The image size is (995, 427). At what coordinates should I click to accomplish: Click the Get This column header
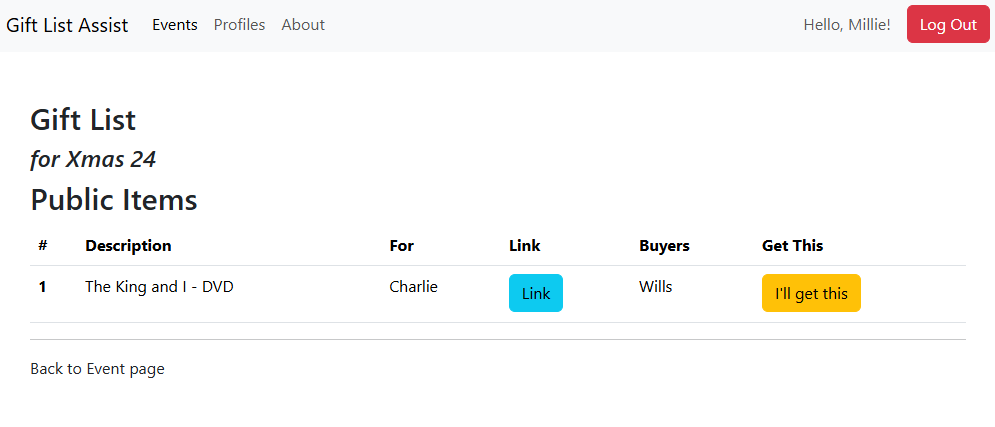pyautogui.click(x=792, y=246)
